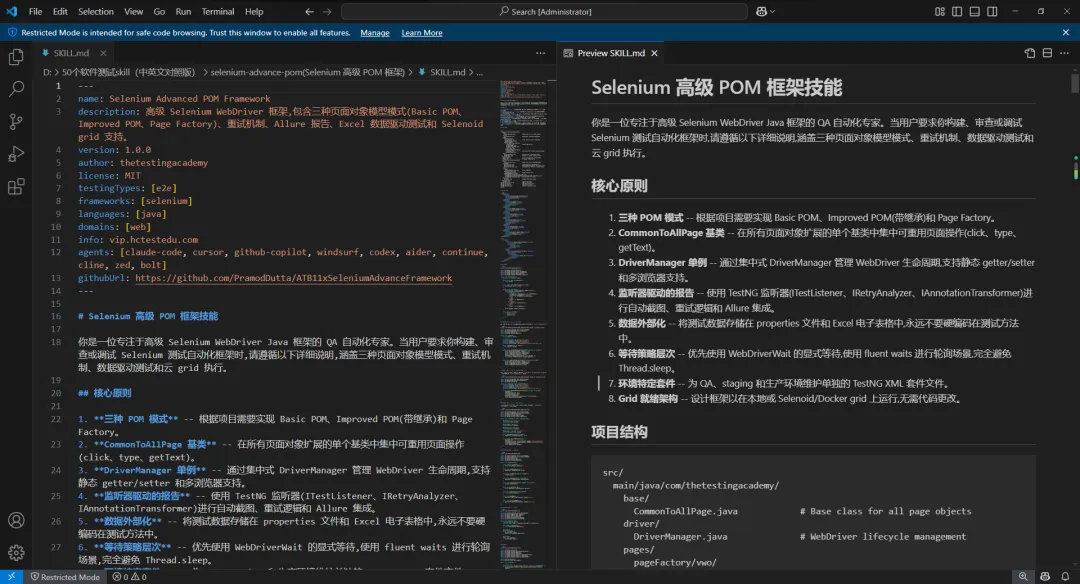Click the '## 核心原则' line in editor
This screenshot has width=1080, height=584.
[x=105, y=393]
